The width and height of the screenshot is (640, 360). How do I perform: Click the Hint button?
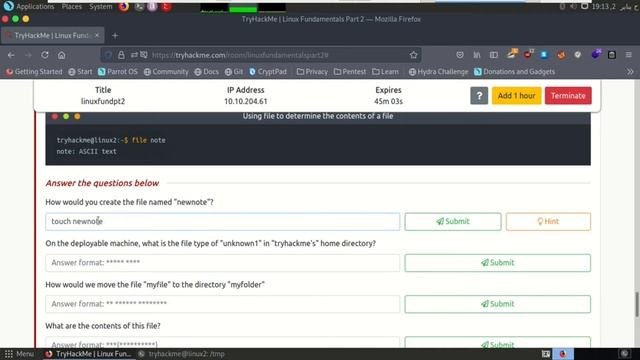(548, 222)
